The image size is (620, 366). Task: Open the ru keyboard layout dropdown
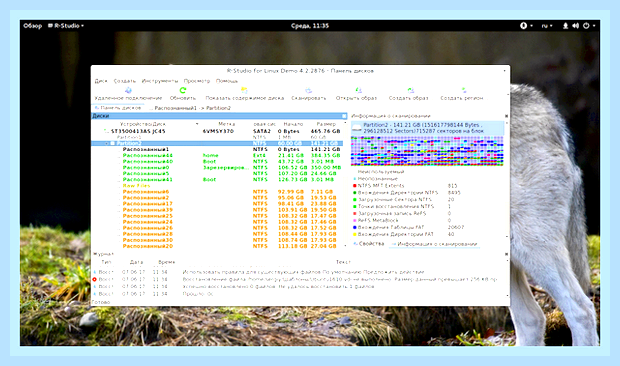(x=547, y=26)
